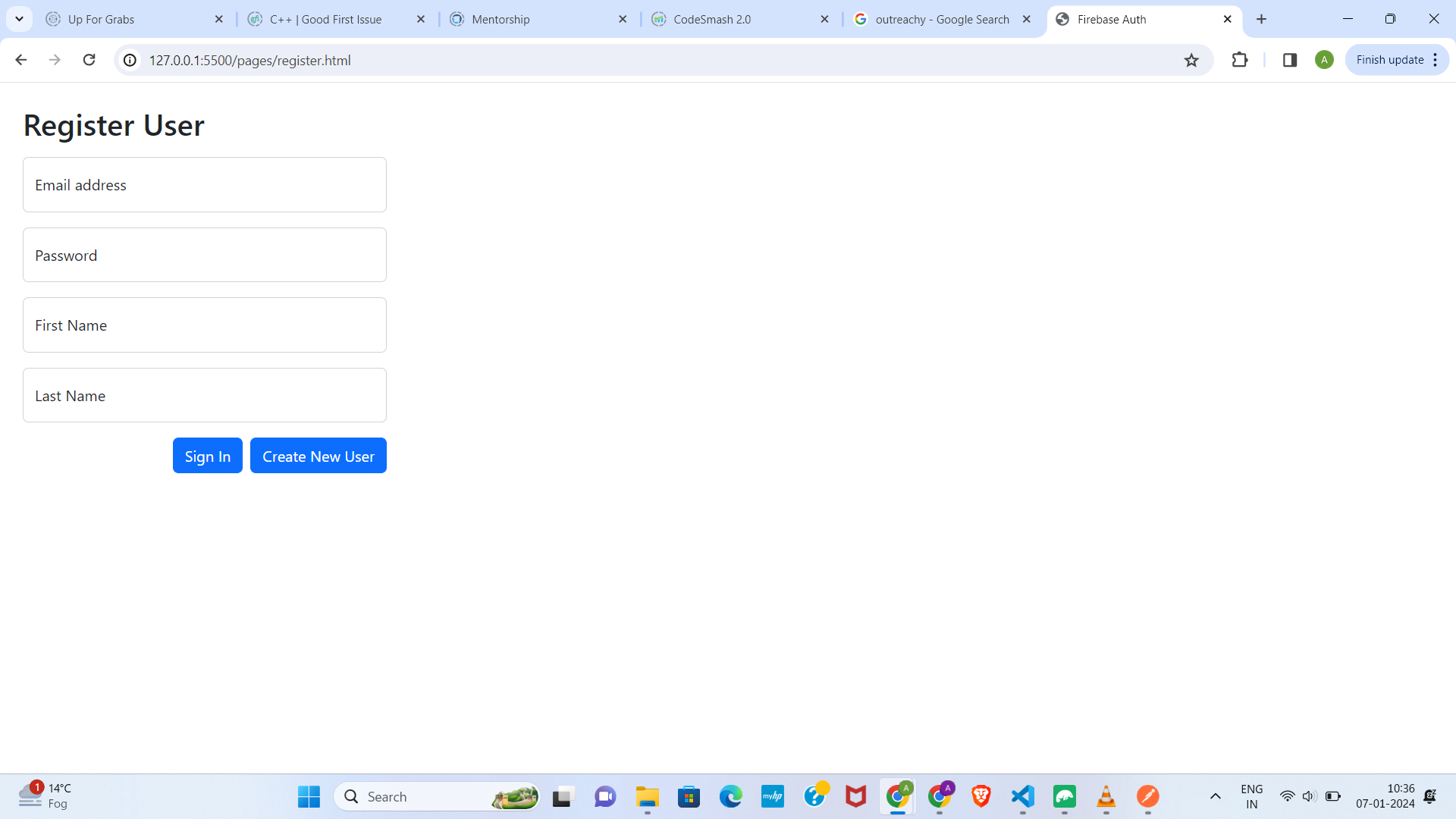Toggle the browser side panel icon
Viewport: 1456px width, 819px height.
tap(1290, 60)
